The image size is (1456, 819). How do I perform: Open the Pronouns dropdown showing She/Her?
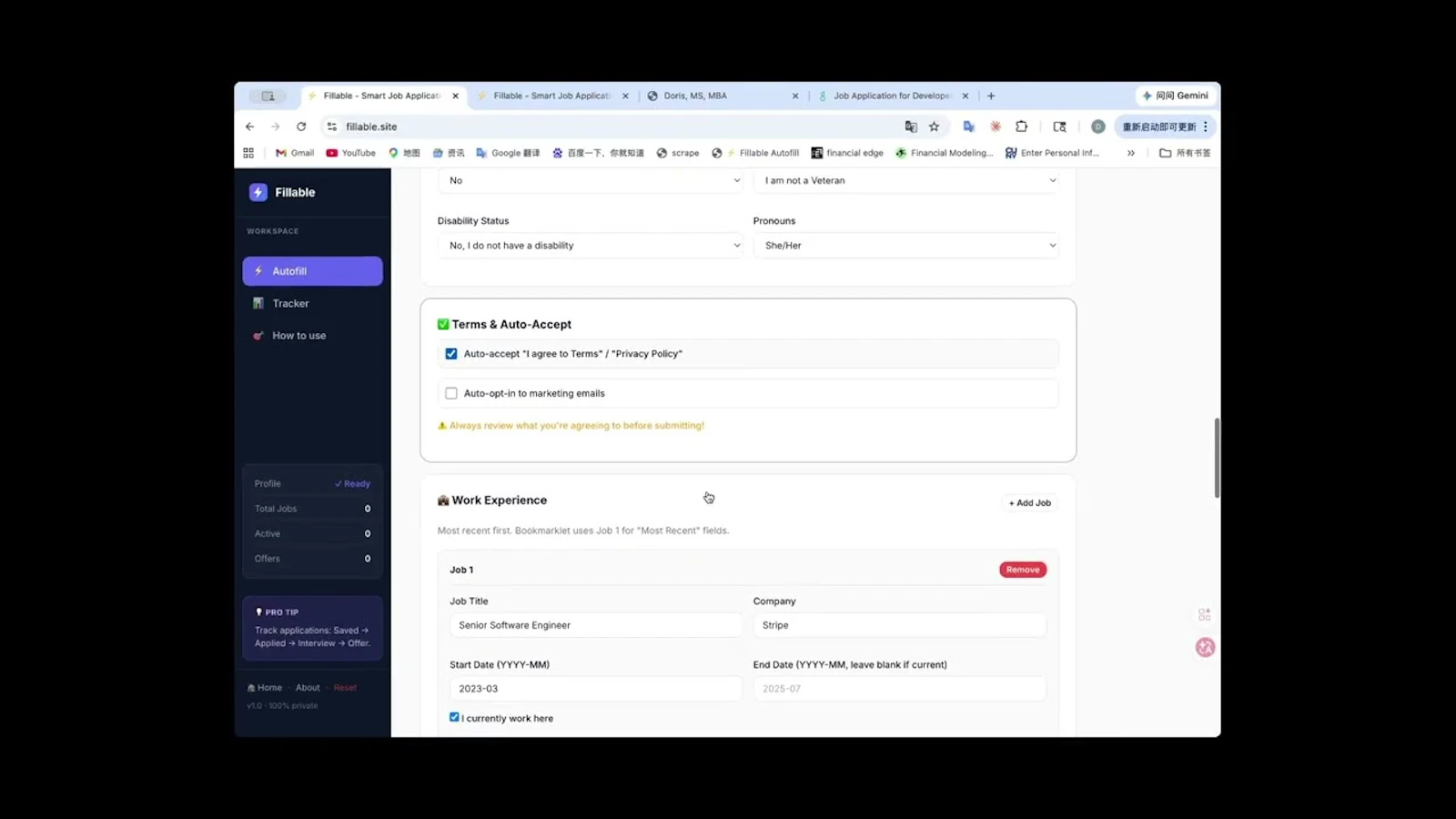pyautogui.click(x=905, y=246)
